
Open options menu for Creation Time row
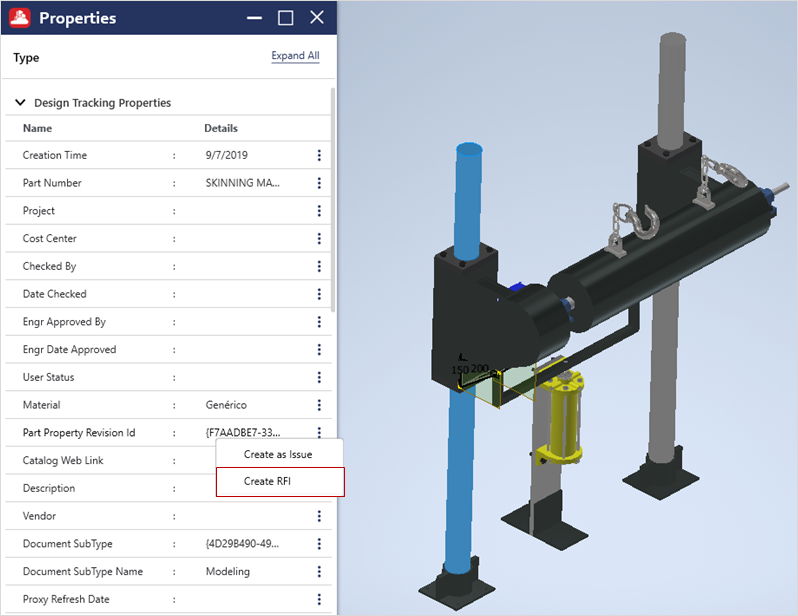tap(319, 155)
